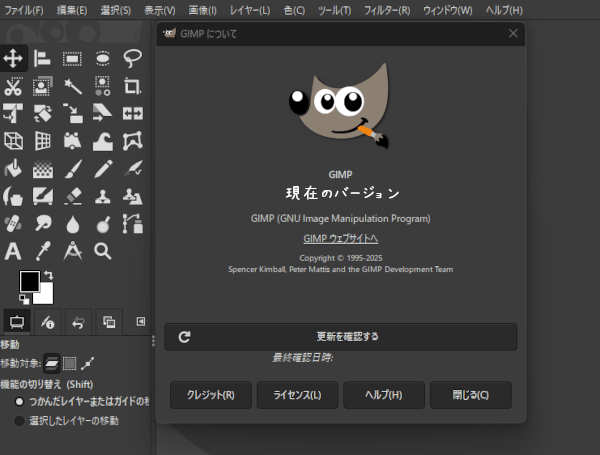This screenshot has width=600, height=455.
Task: Select the Bucket Fill tool
Action: pos(13,169)
